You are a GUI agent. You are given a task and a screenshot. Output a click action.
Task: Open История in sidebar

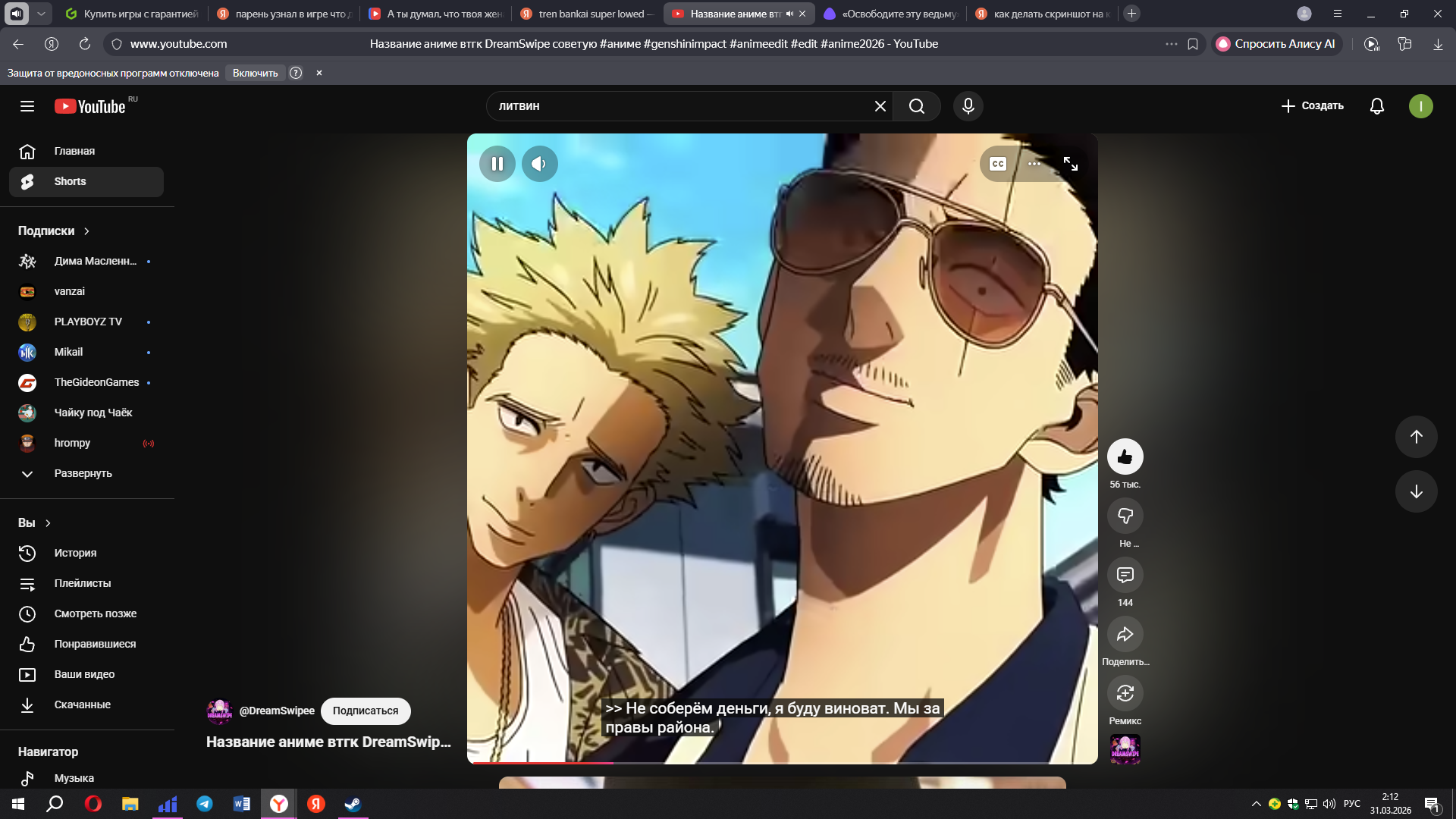point(75,553)
